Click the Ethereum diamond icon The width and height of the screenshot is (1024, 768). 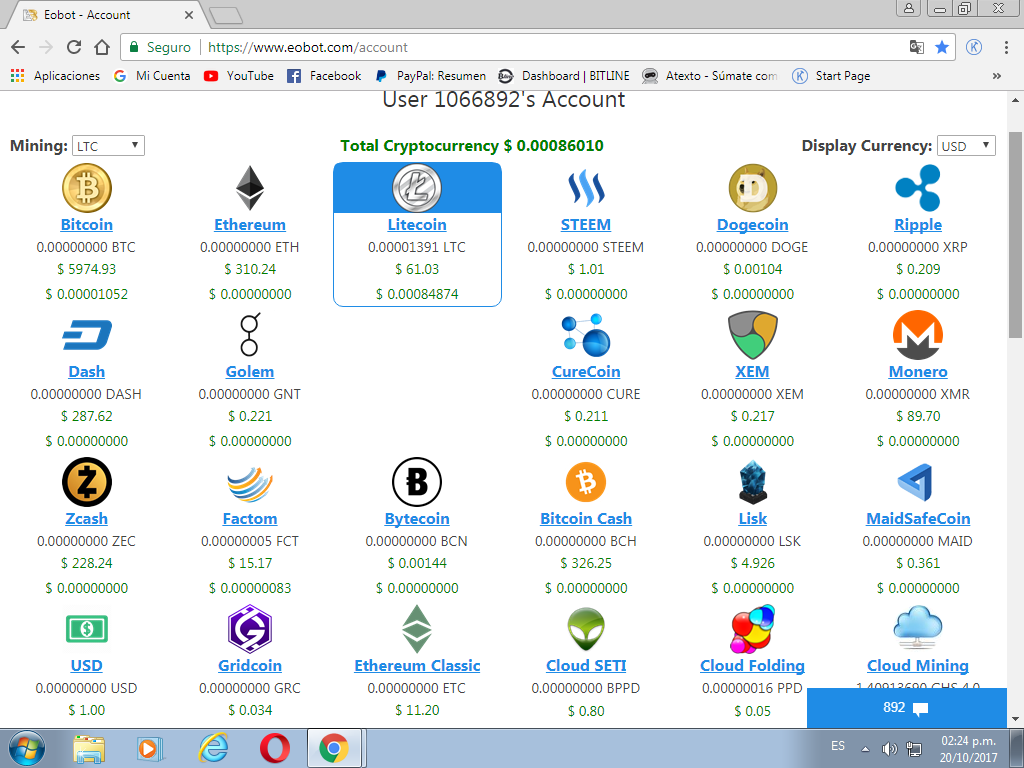(250, 188)
